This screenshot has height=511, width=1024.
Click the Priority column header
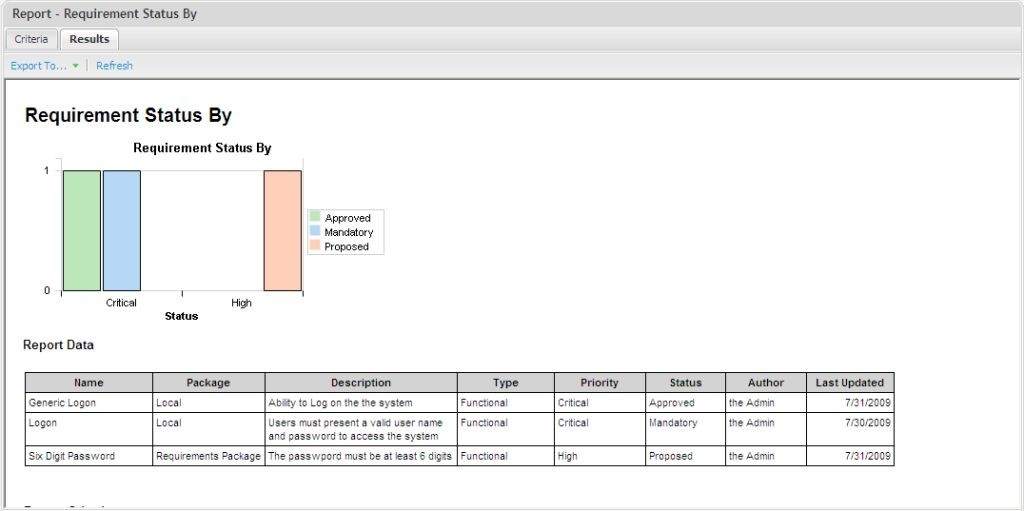click(599, 383)
